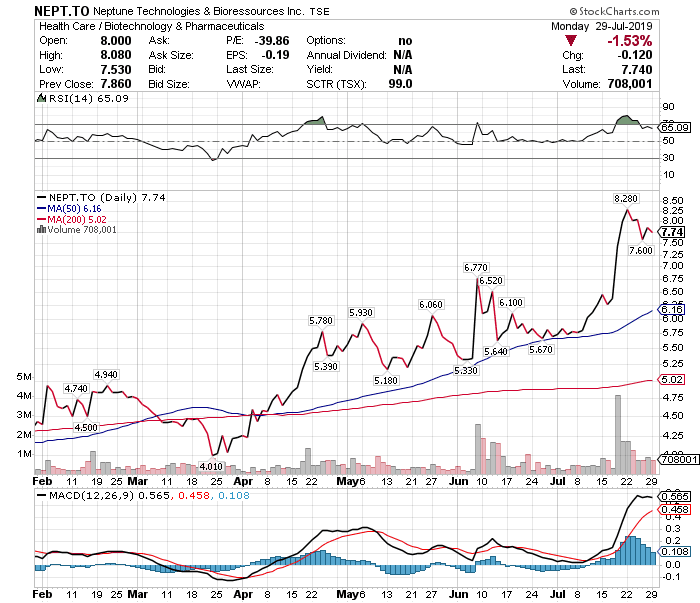The image size is (700, 603).
Task: Click the 6.16 MA(50) axis tag
Action: pos(672,309)
